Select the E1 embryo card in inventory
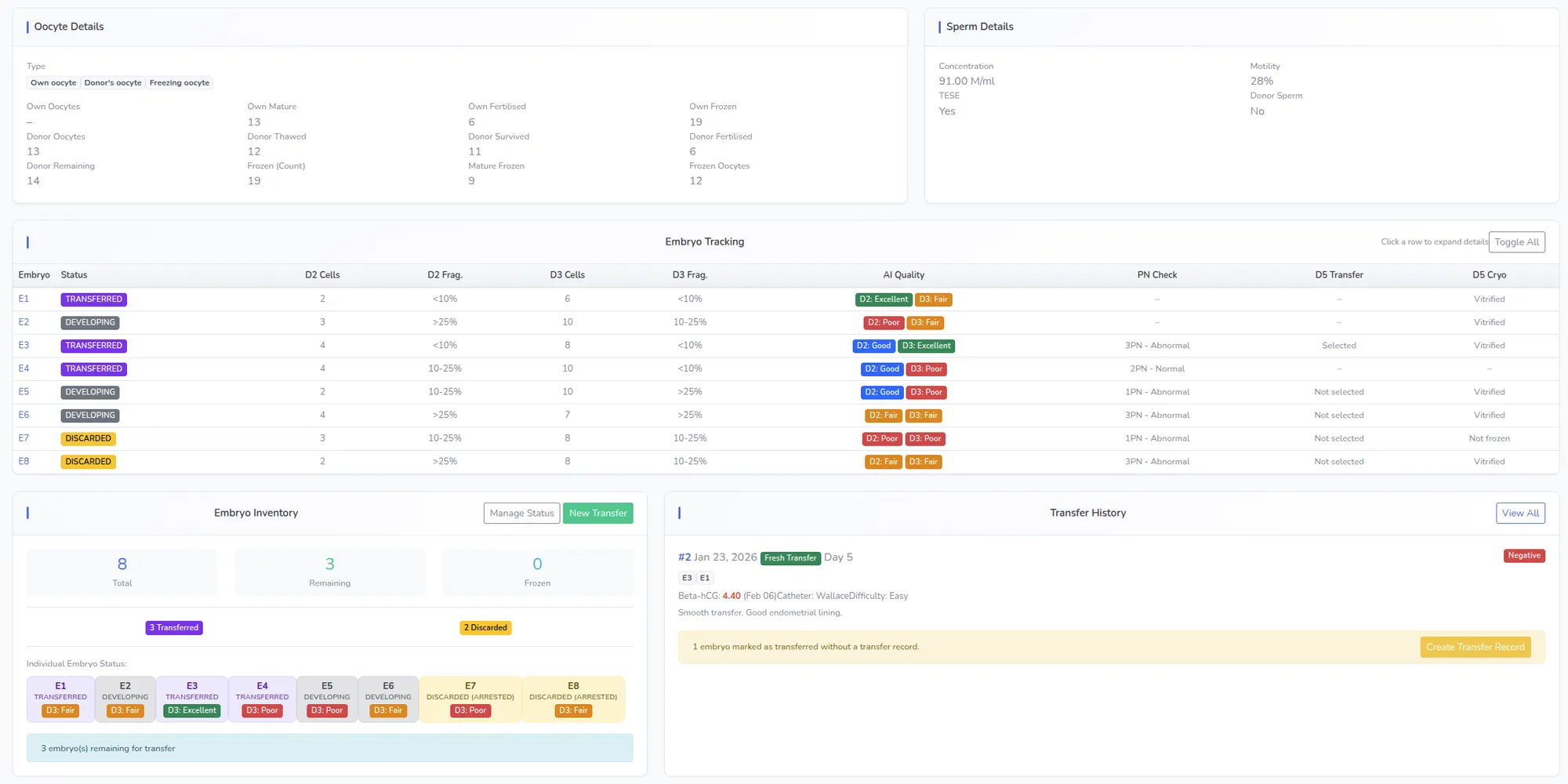The height and width of the screenshot is (784, 1568). tap(60, 699)
